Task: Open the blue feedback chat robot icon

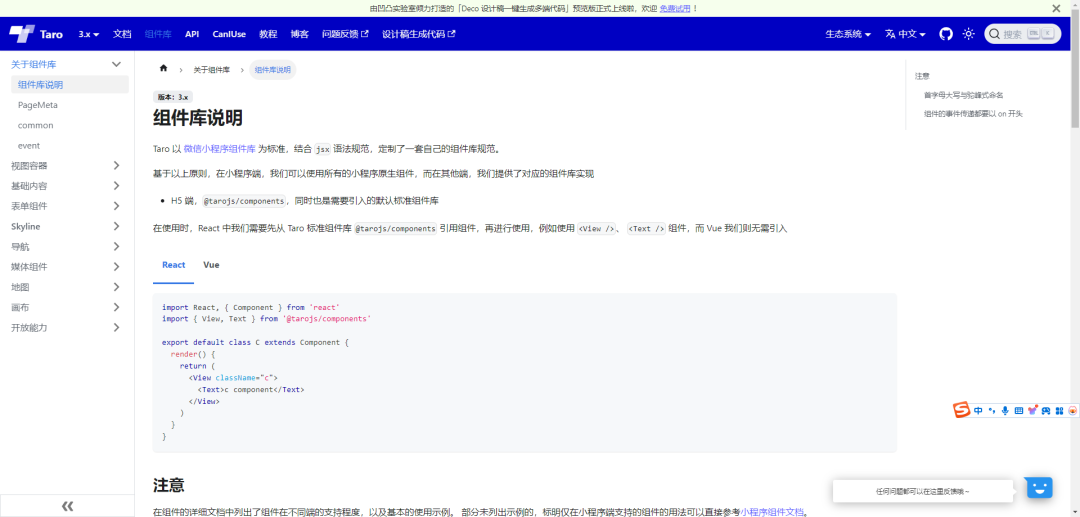Action: coord(1040,487)
